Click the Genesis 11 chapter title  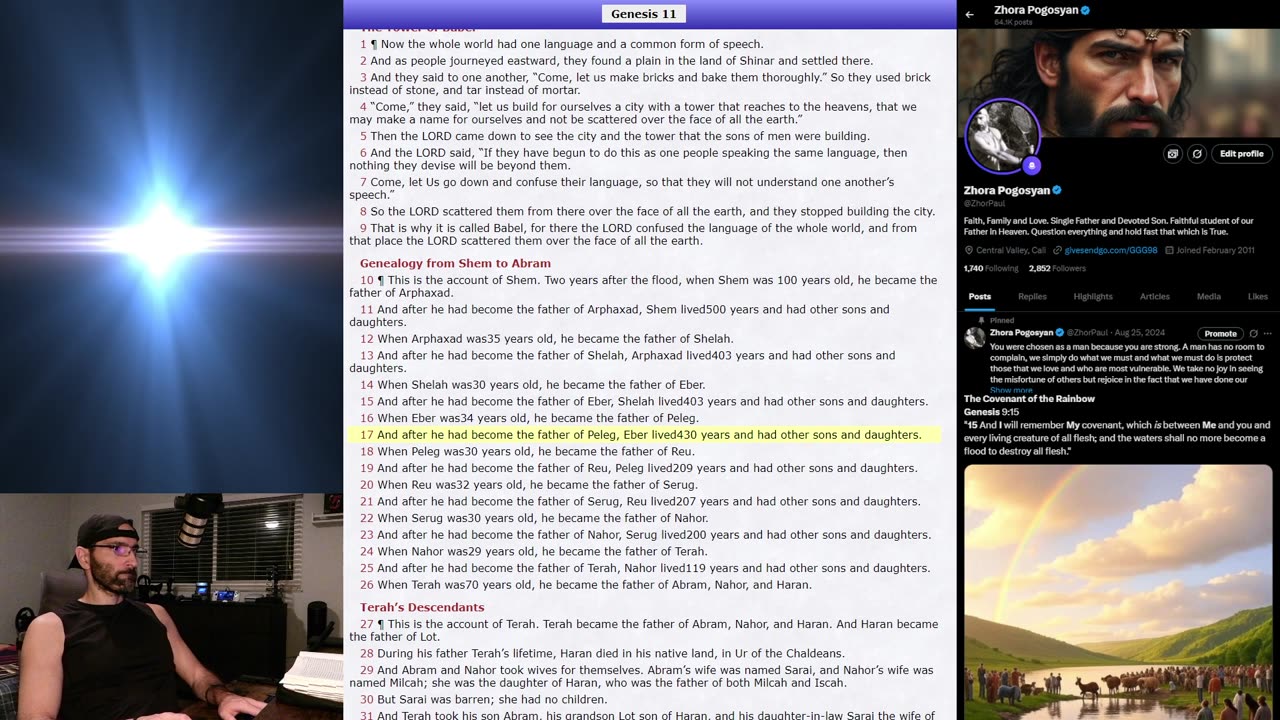[644, 14]
